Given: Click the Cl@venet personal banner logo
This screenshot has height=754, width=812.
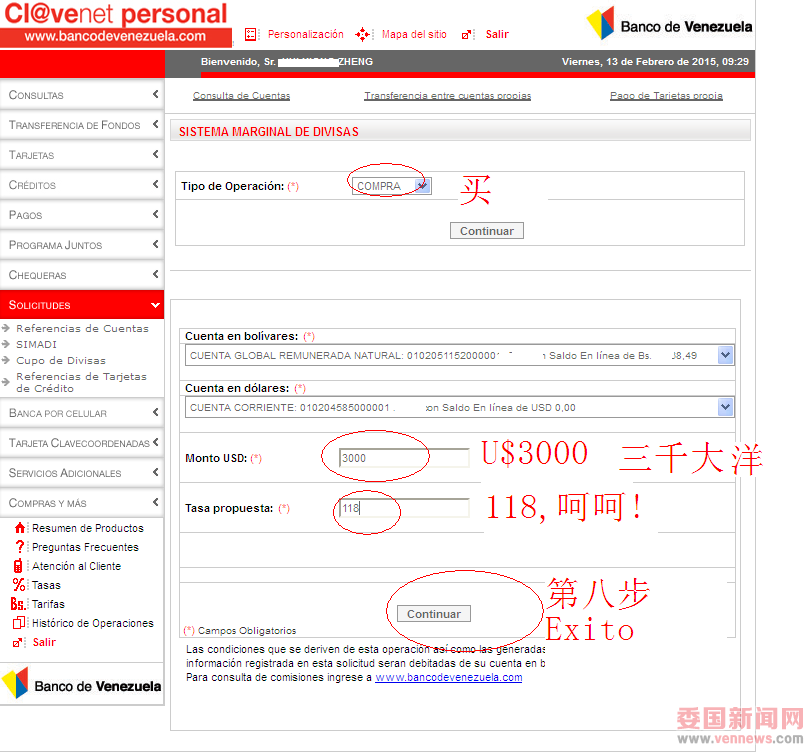Looking at the screenshot, I should 116,24.
